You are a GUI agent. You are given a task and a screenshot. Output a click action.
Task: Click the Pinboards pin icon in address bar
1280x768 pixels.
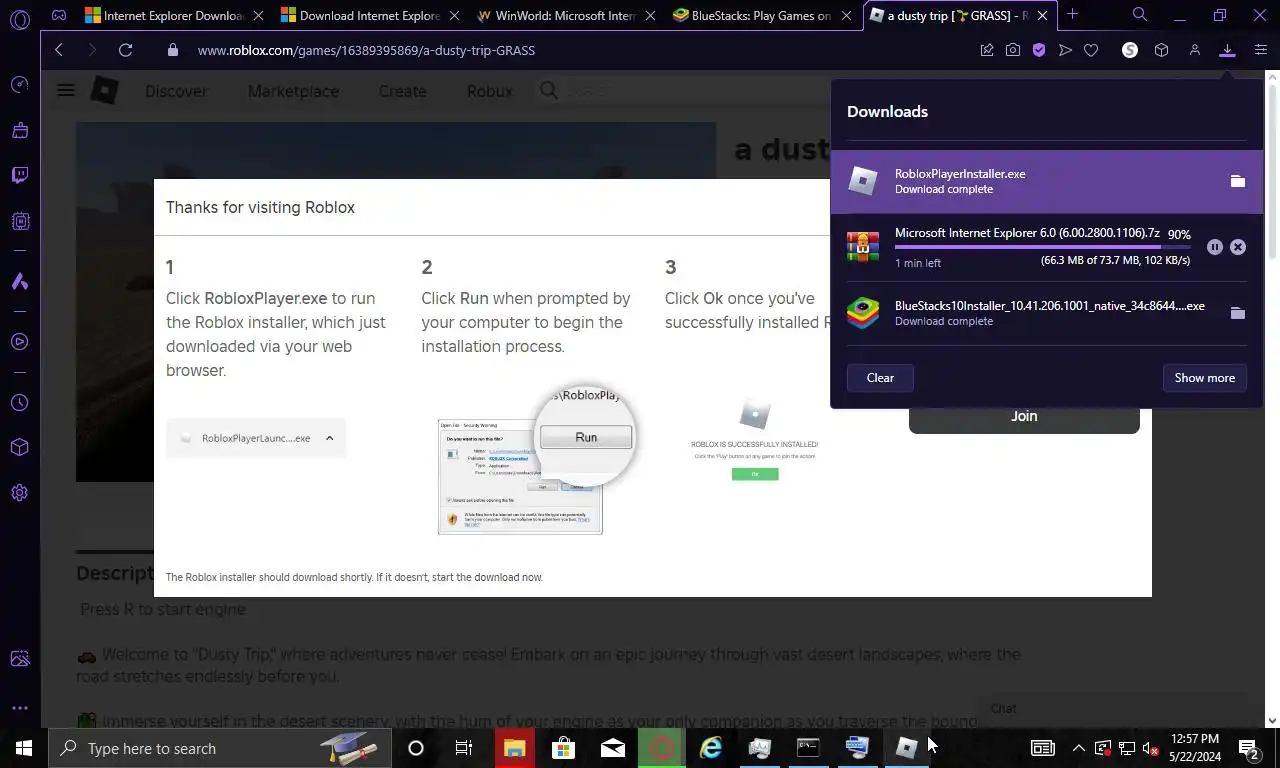coord(987,50)
